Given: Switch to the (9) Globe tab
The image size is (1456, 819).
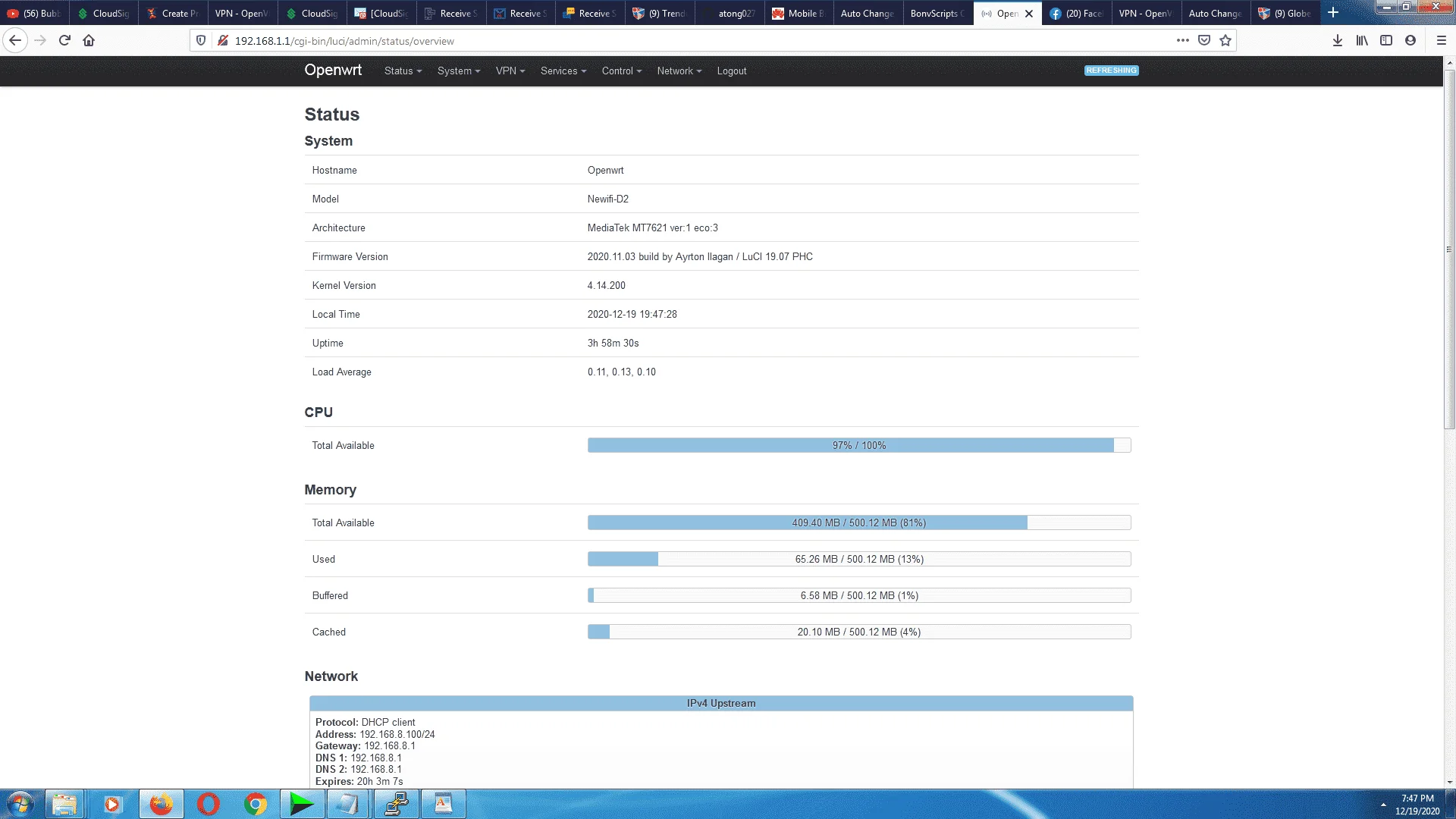Looking at the screenshot, I should [x=1285, y=14].
